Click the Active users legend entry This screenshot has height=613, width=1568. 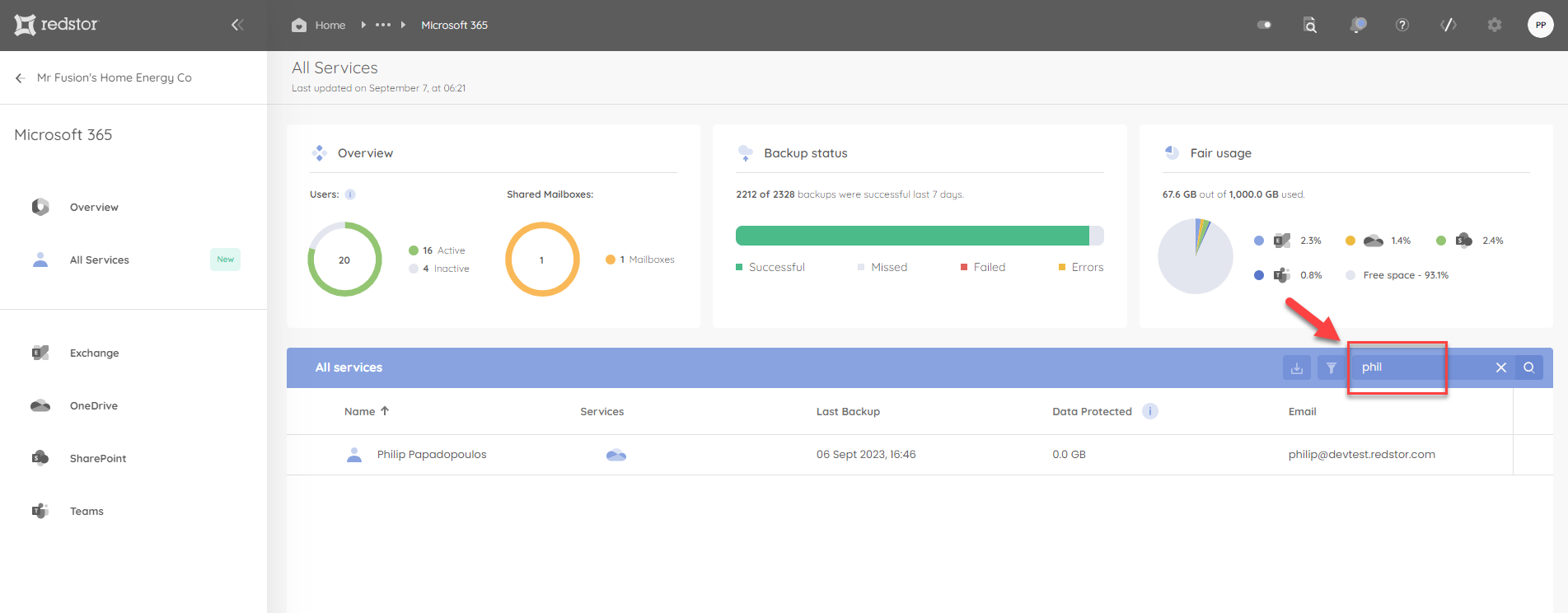tap(437, 250)
